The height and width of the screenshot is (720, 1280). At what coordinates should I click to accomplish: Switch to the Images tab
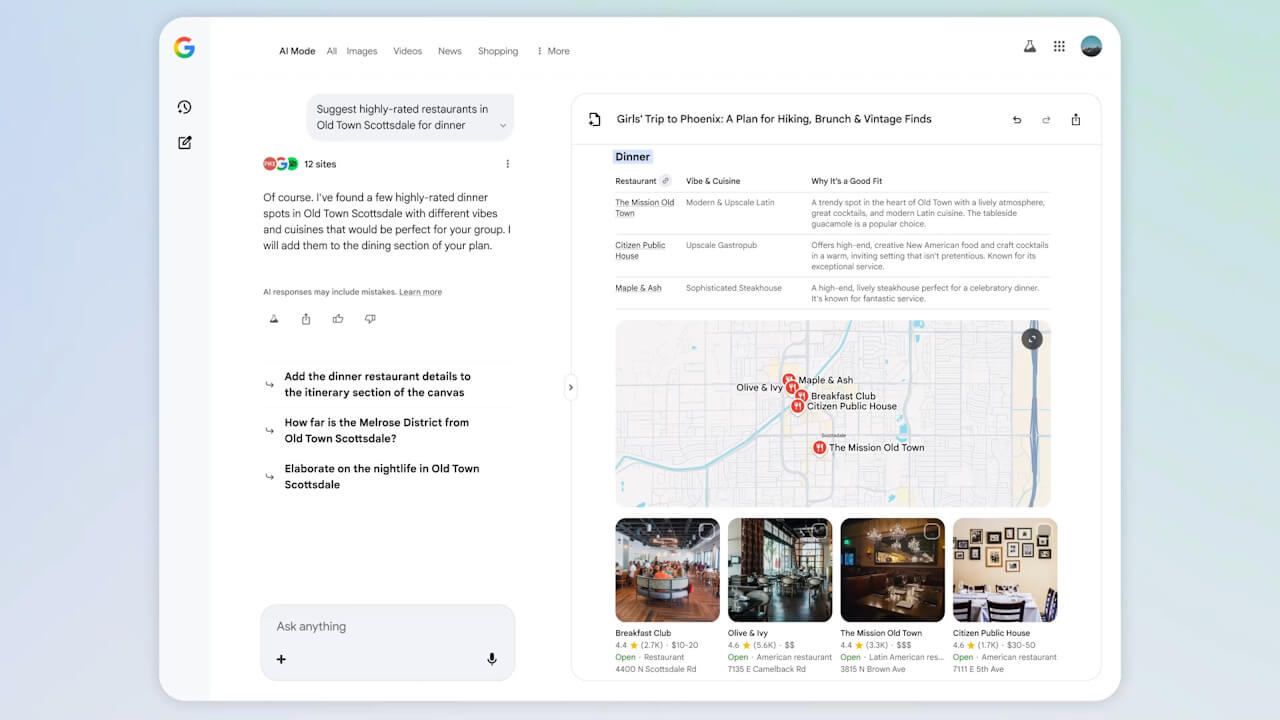point(362,51)
